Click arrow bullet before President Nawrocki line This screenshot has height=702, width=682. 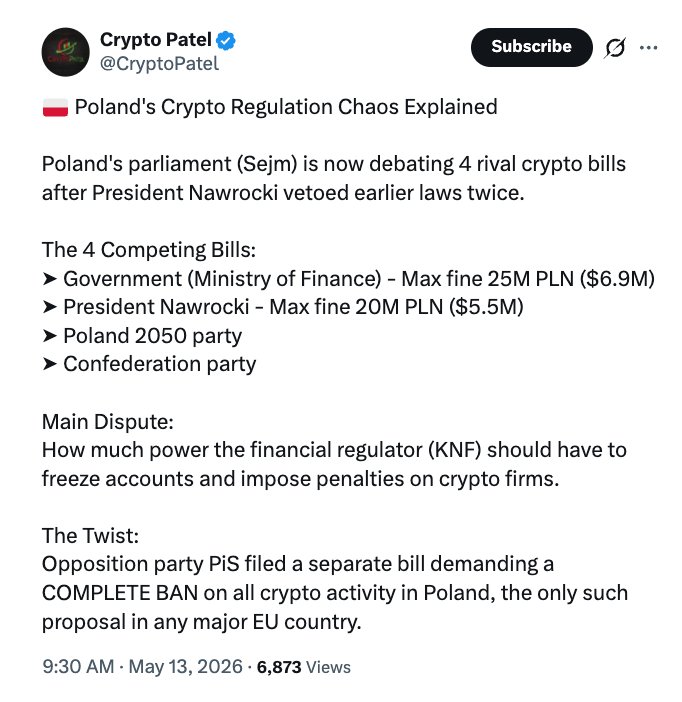[x=50, y=307]
